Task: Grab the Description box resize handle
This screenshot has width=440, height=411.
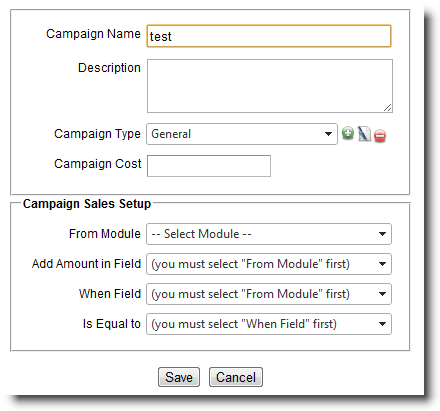Action: tap(388, 108)
